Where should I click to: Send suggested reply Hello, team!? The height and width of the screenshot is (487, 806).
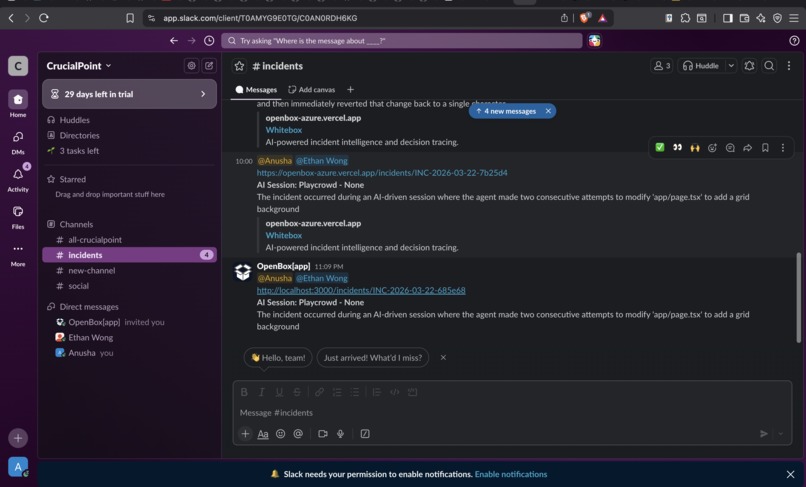point(278,357)
